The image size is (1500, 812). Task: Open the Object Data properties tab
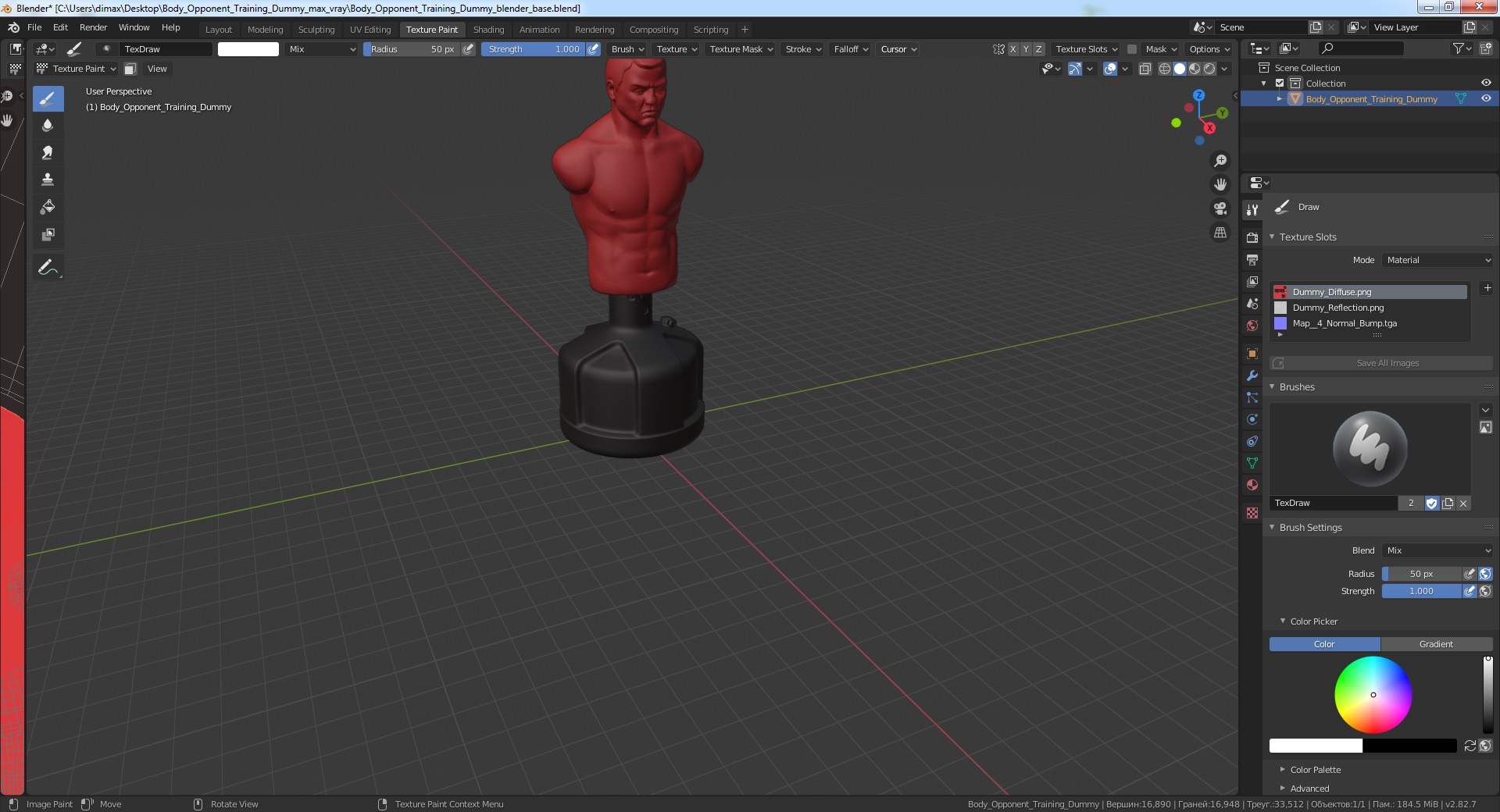[1252, 463]
